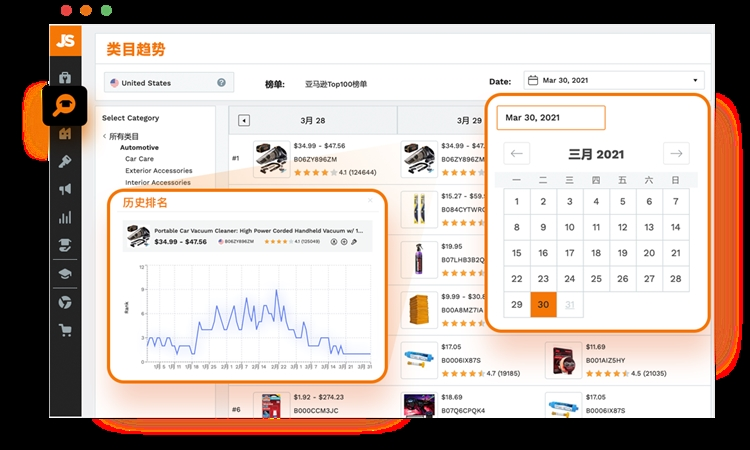Screen dimensions: 750x450
Task: Open the Chrome extension sidebar icon
Action: pyautogui.click(x=65, y=302)
